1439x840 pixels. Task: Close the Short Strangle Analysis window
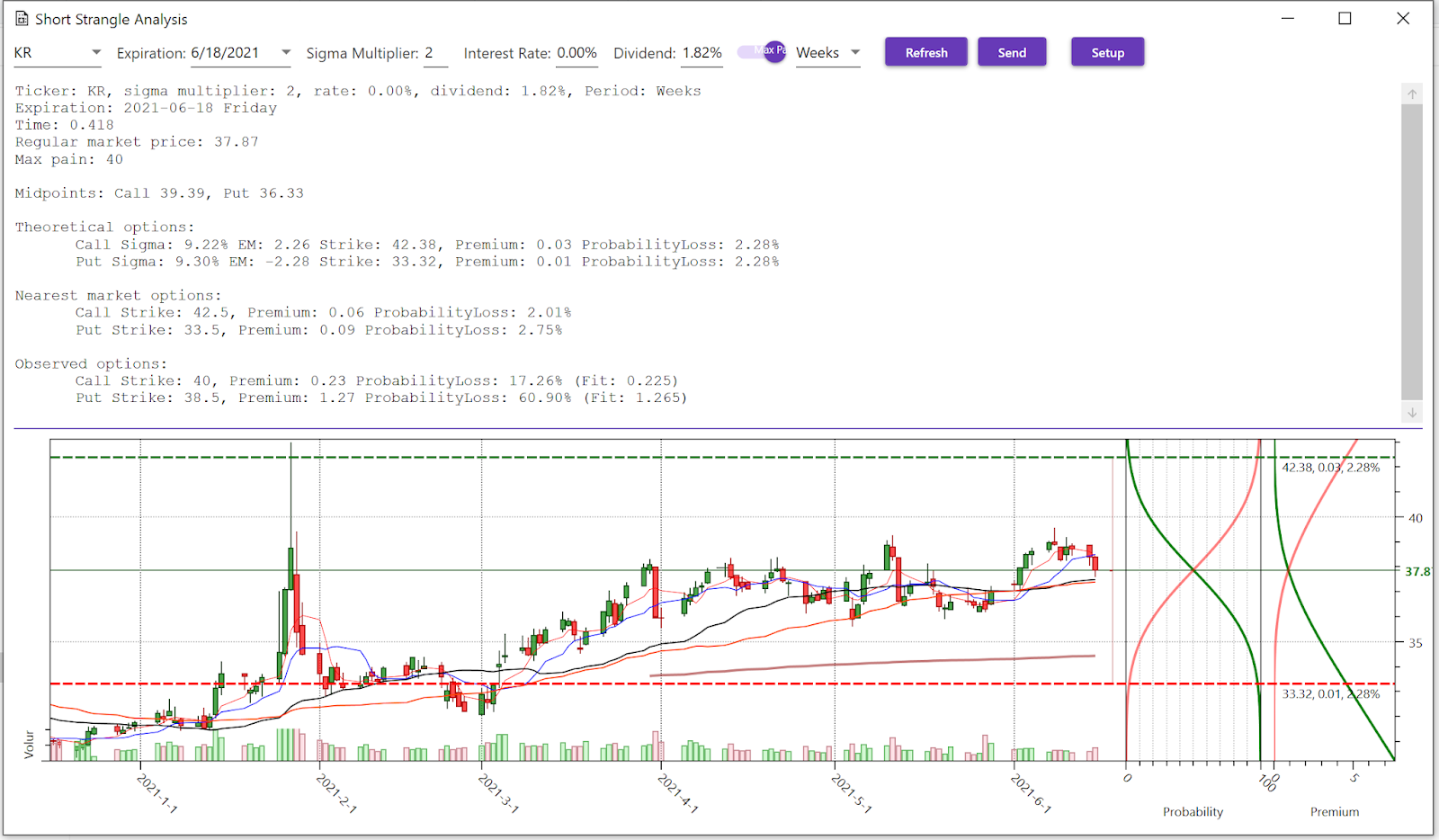coord(1403,19)
